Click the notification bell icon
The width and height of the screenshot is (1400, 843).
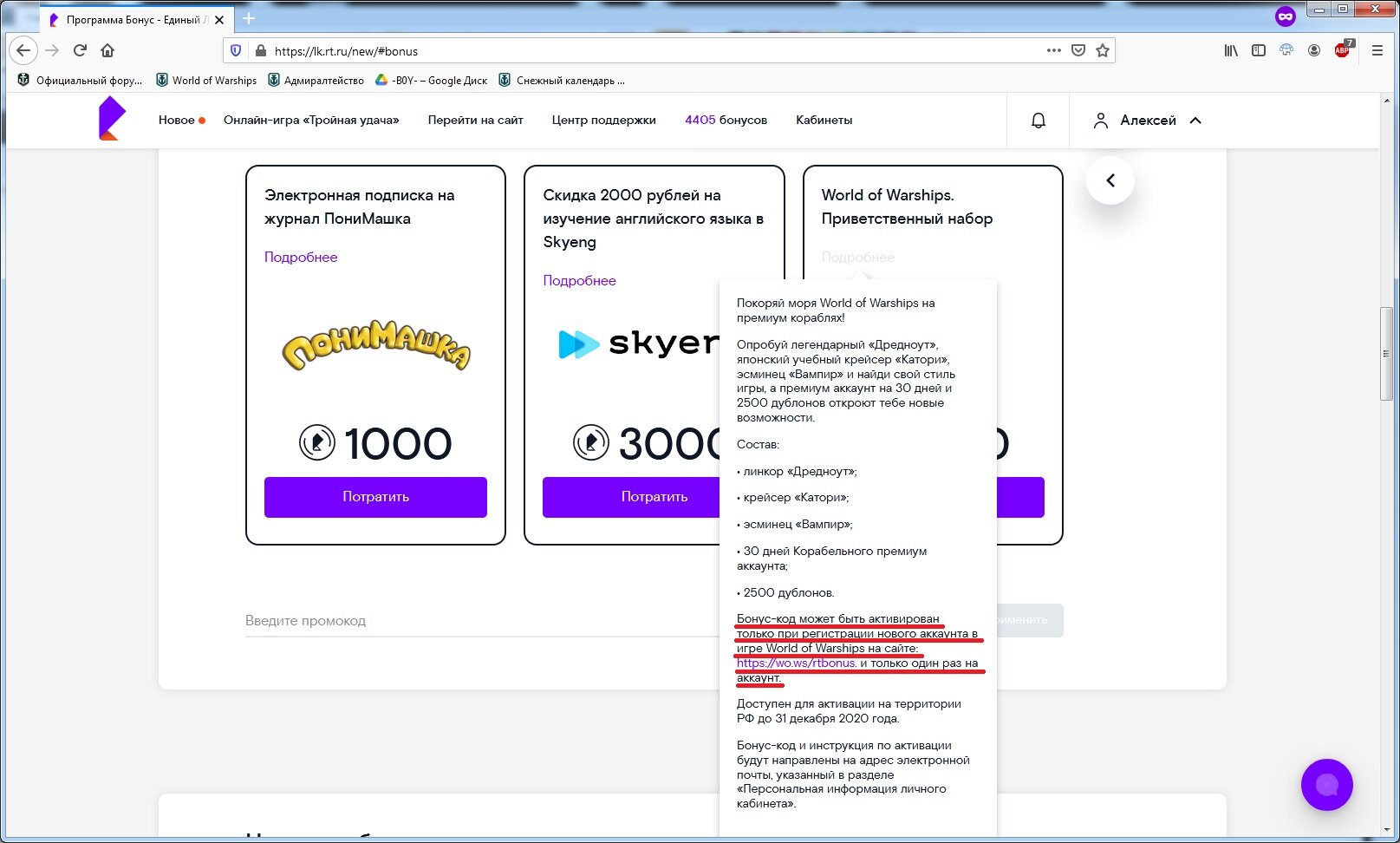tap(1038, 121)
